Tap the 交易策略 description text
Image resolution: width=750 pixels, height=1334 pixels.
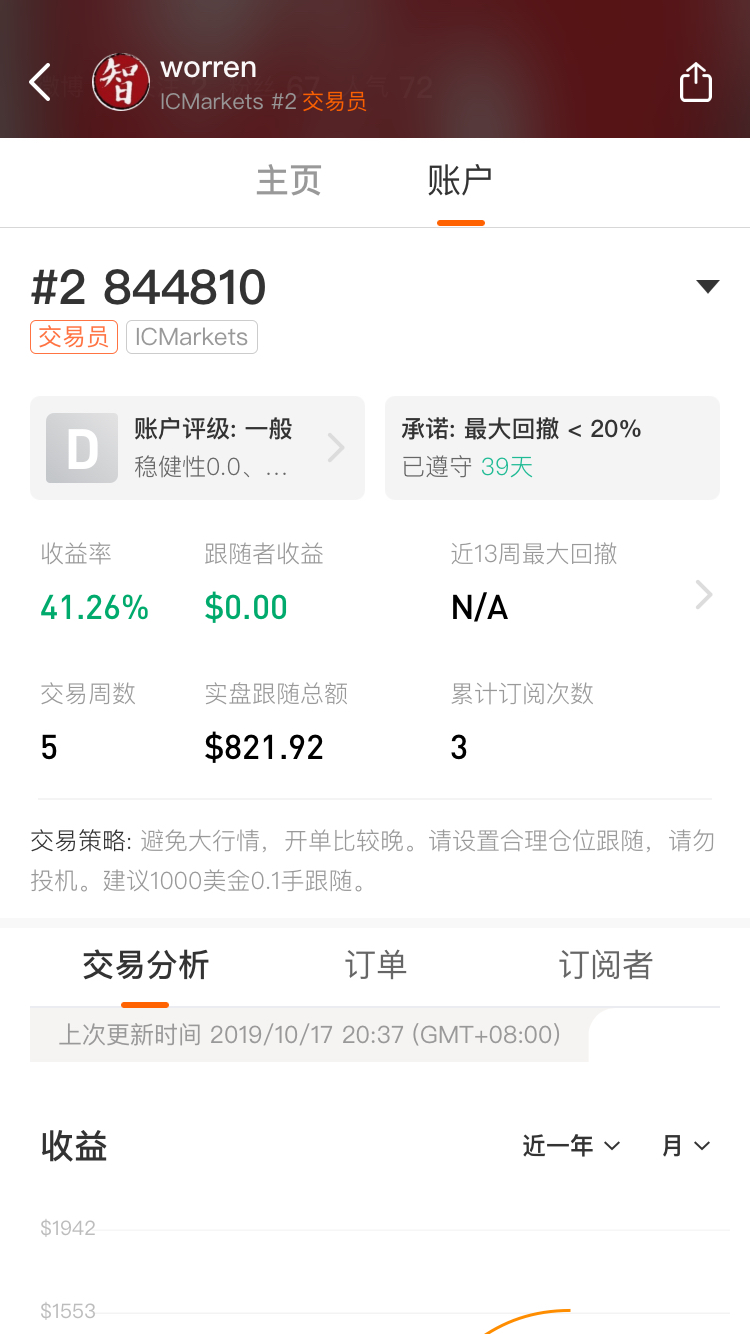tap(373, 861)
